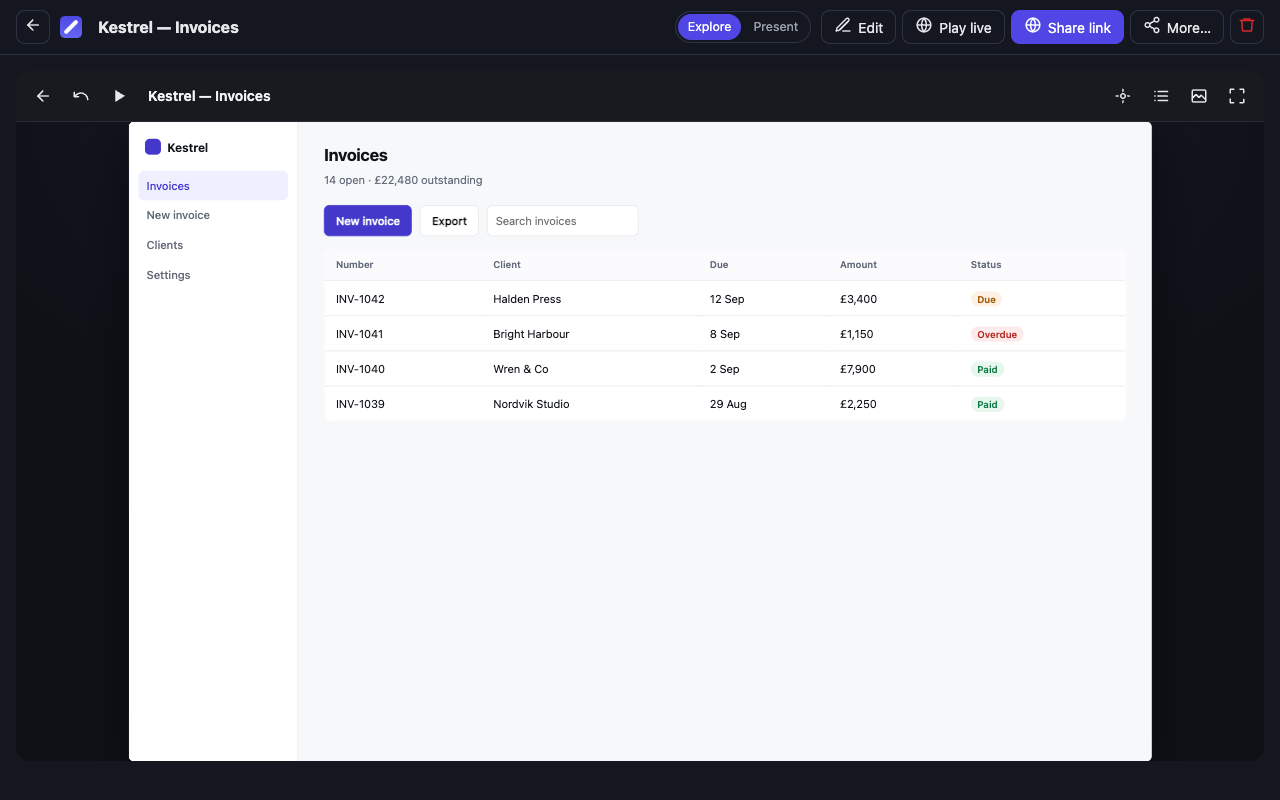Open New invoice in the sidebar

coord(213,215)
